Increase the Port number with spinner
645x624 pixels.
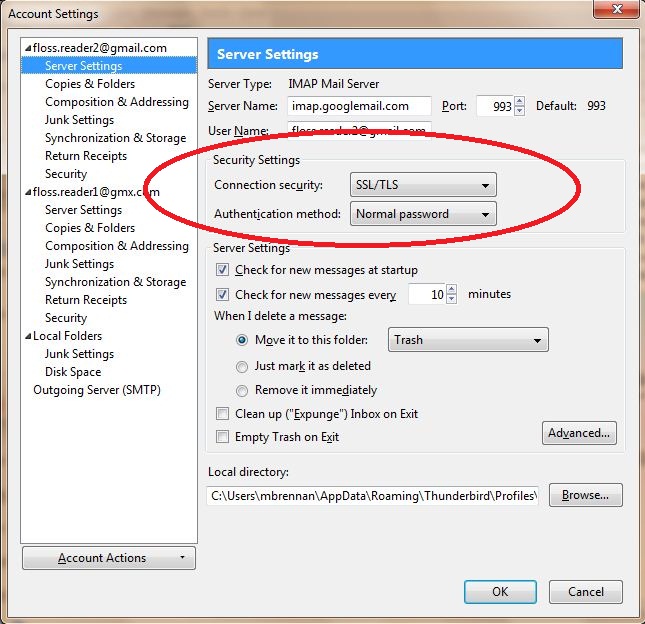point(520,102)
